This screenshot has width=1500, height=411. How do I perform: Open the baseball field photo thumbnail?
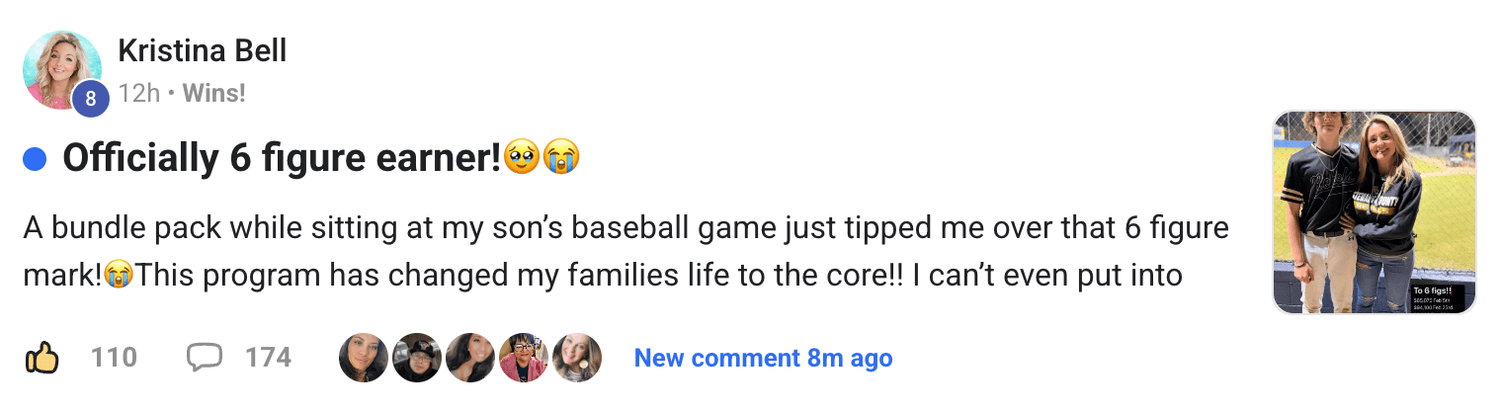pyautogui.click(x=1374, y=212)
